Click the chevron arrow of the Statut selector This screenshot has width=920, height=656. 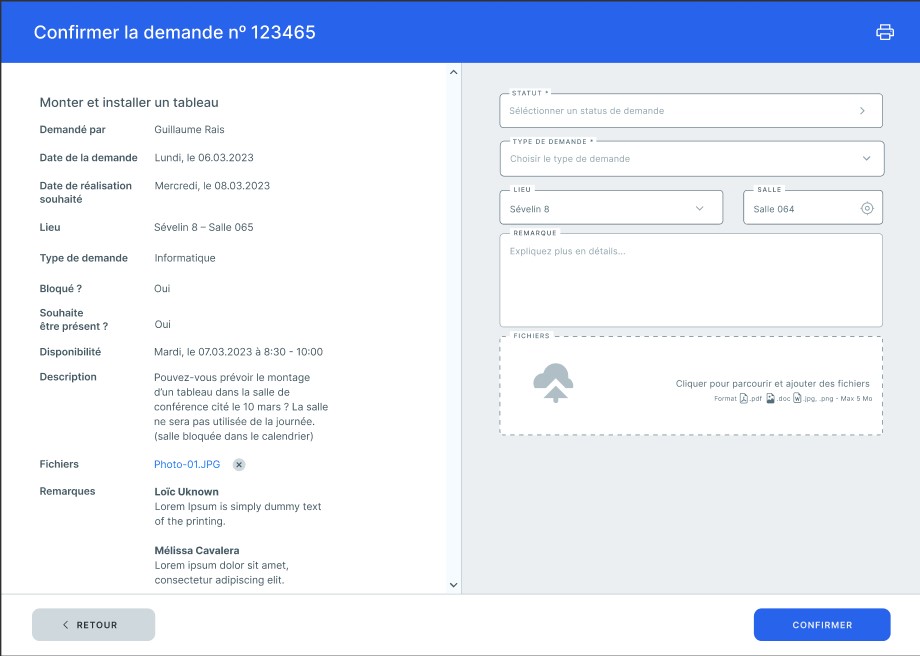click(862, 111)
